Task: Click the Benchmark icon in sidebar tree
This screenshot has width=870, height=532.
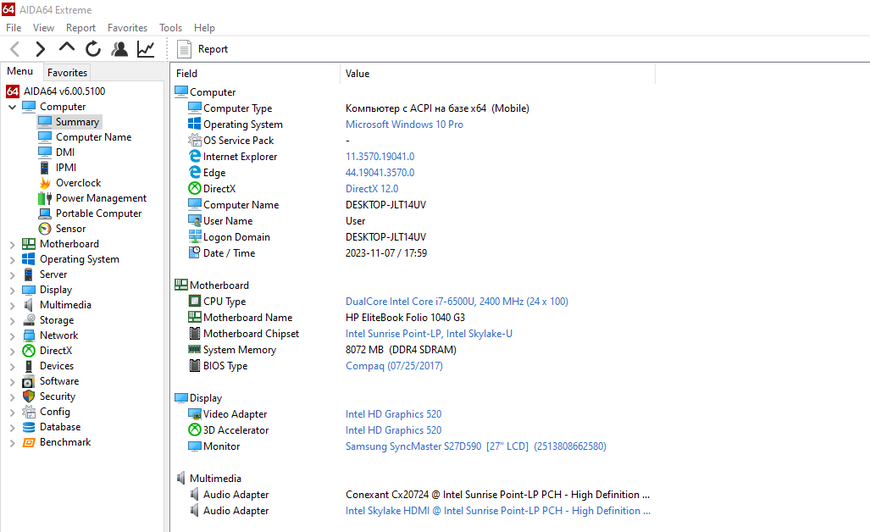Action: pos(28,443)
